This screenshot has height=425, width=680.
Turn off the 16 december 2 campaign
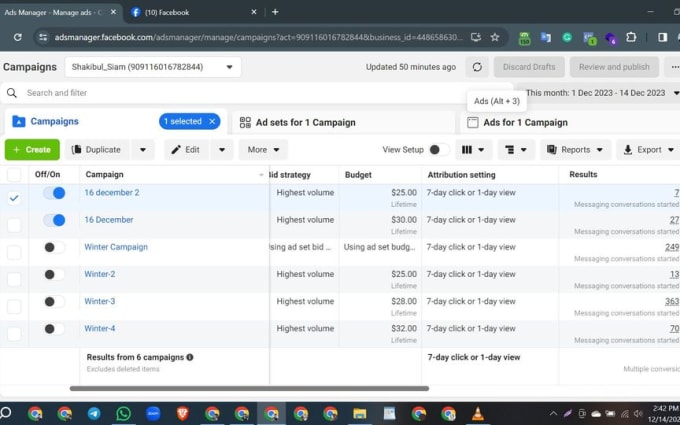54,193
